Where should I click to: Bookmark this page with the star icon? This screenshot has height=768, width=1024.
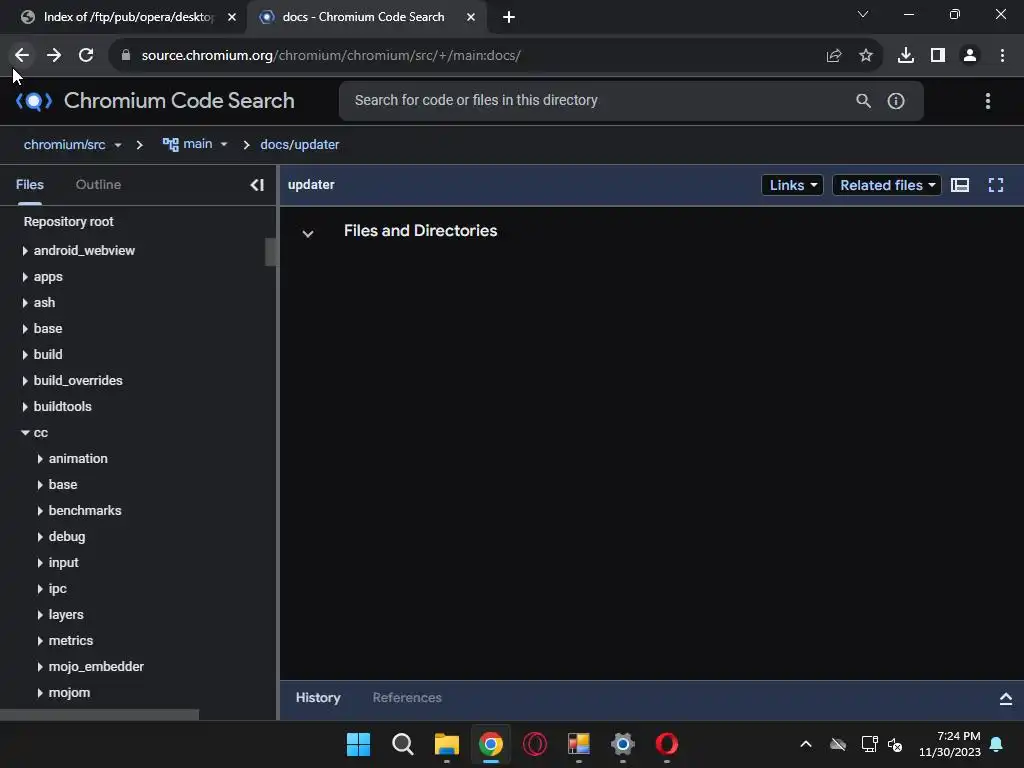click(865, 56)
